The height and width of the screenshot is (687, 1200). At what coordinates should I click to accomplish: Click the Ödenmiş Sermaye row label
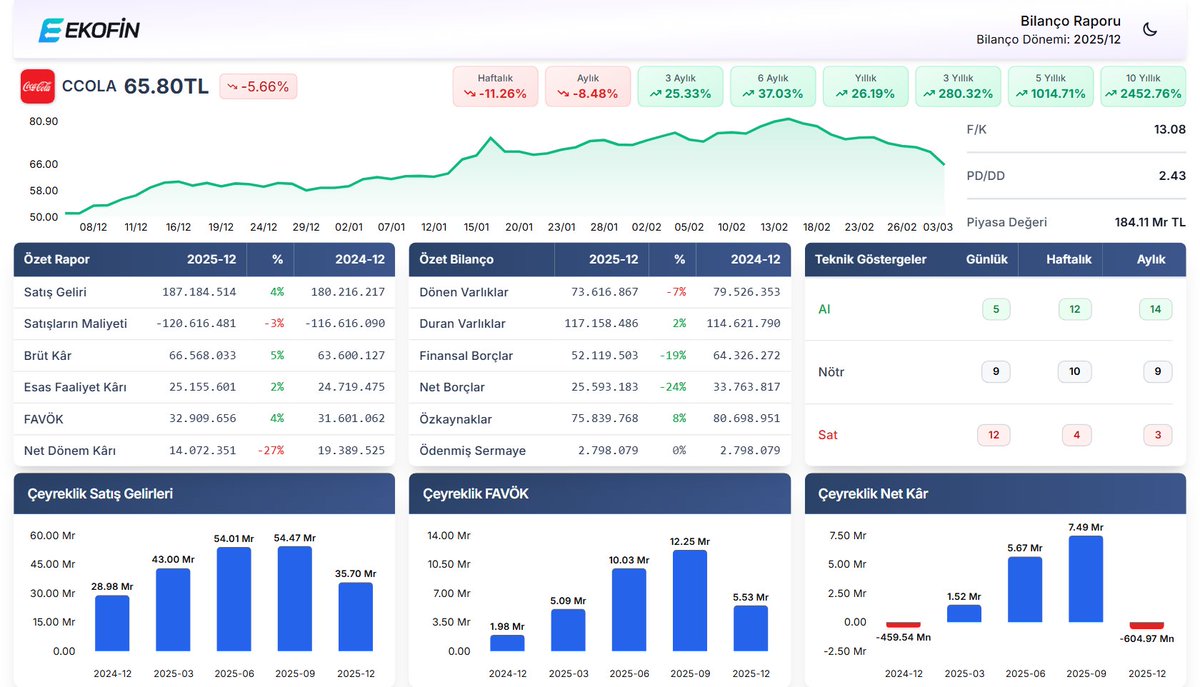pyautogui.click(x=473, y=451)
